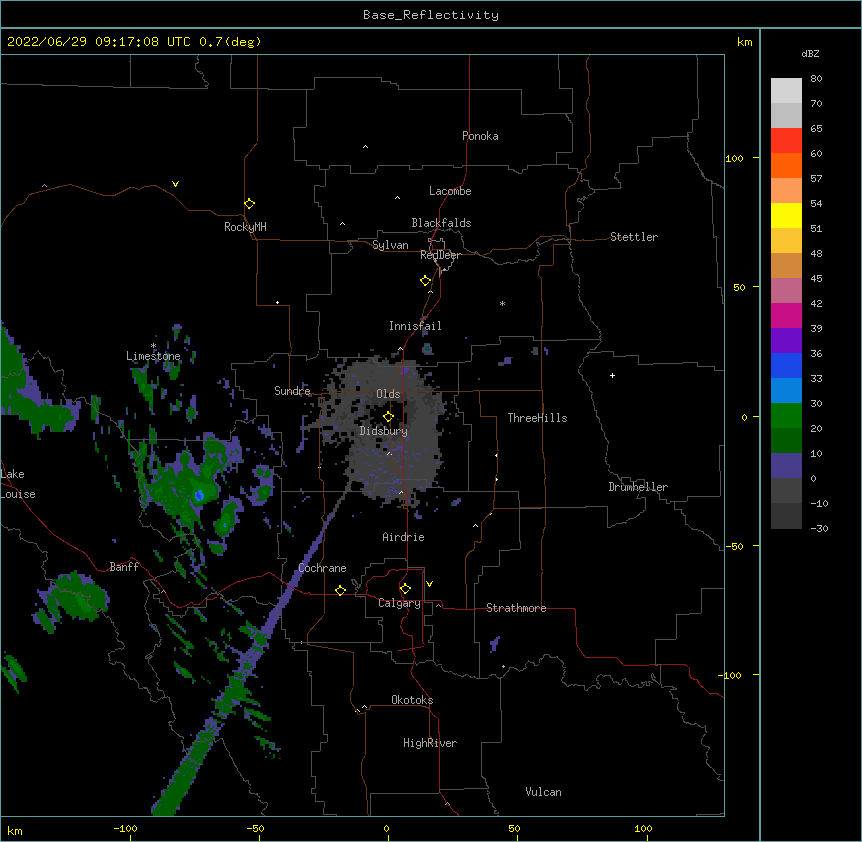Click the white plus marker north of Drumheller
This screenshot has height=842, width=862.
612,375
